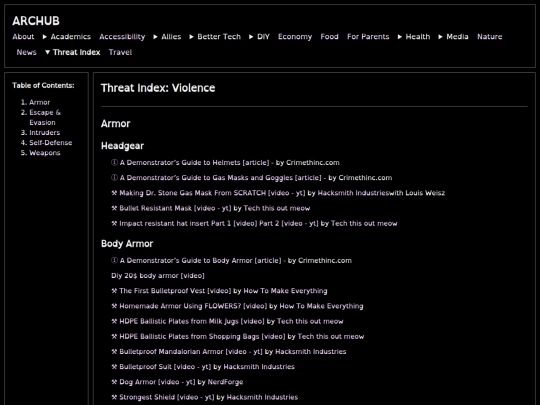
Task: Go to Accessibility section
Action: [x=122, y=37]
